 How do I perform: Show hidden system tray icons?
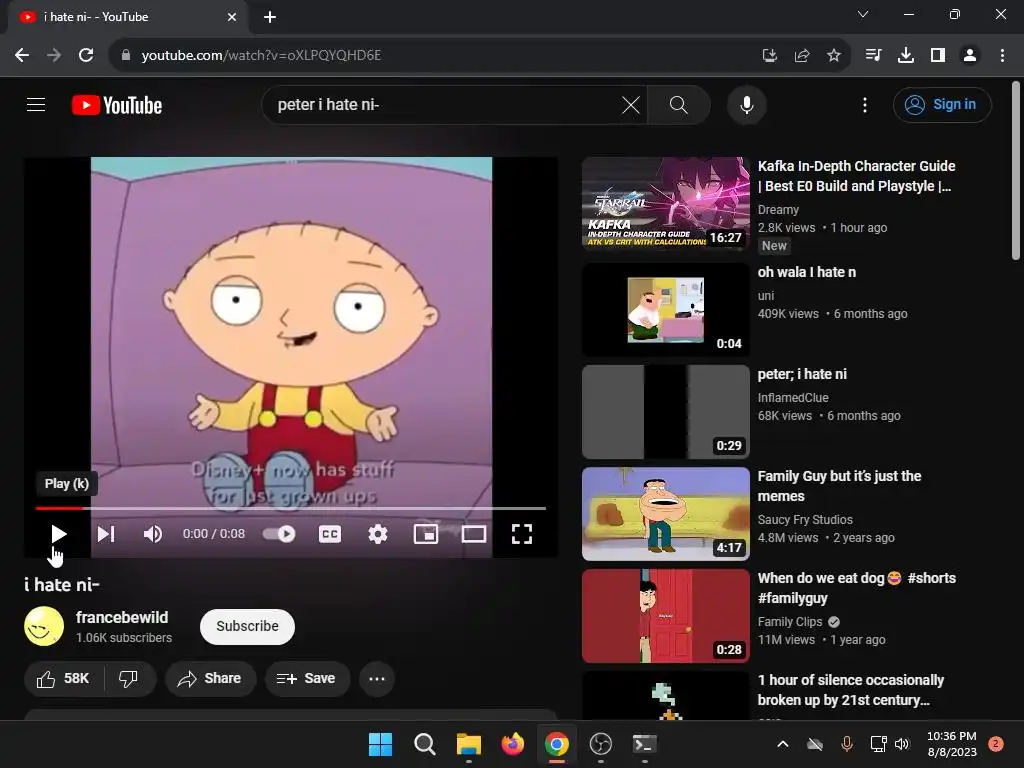tap(782, 744)
